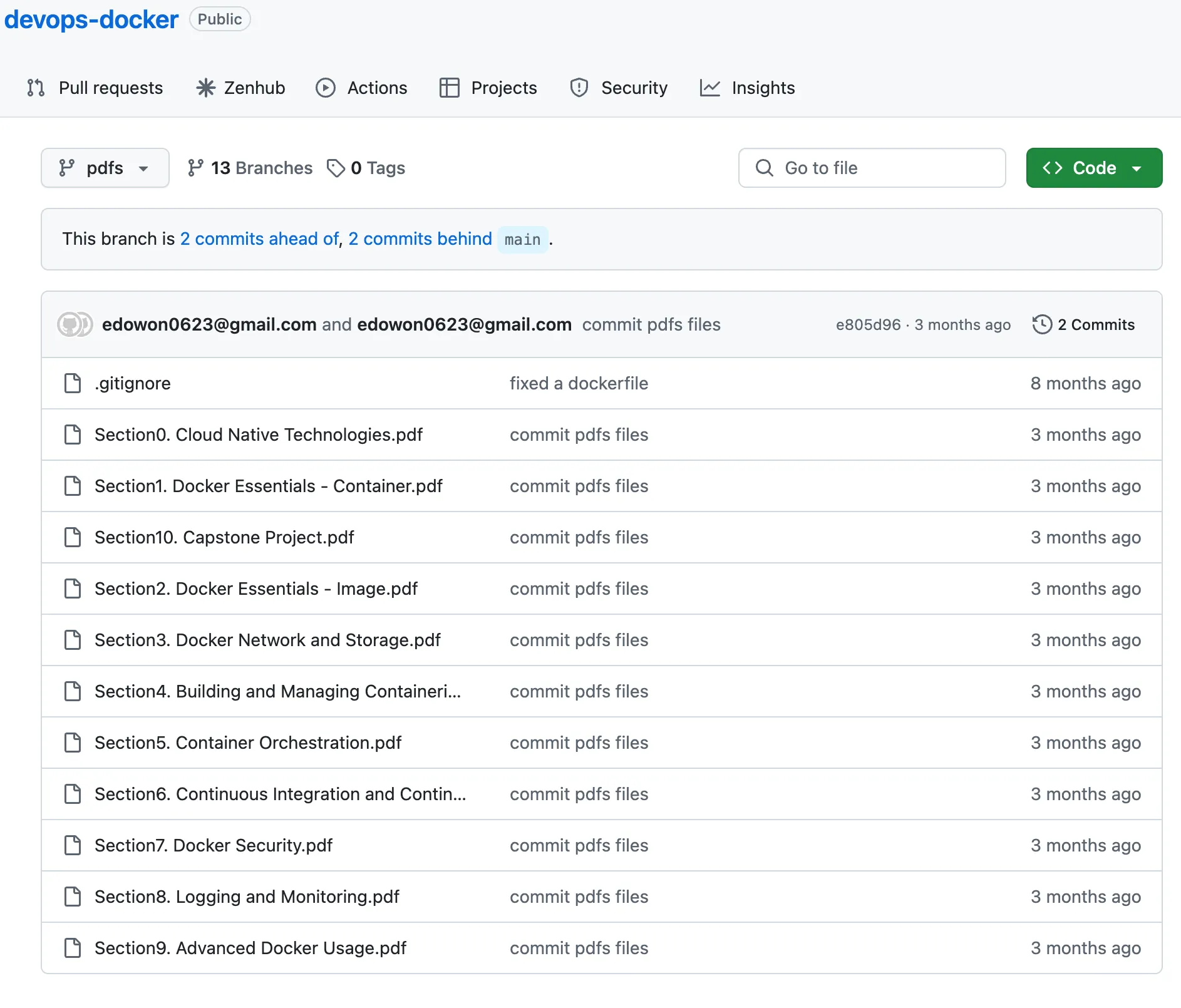Click file icon for Section5 Container Orchestration

click(73, 743)
